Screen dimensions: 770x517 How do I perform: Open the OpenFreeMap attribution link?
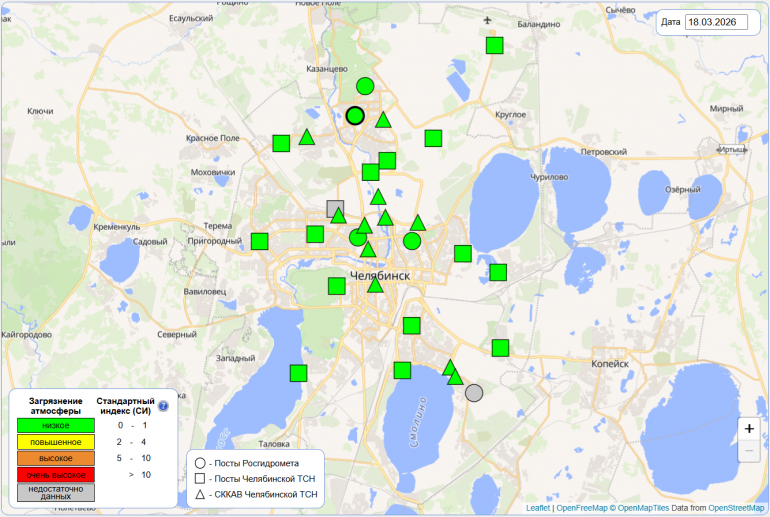[x=580, y=508]
